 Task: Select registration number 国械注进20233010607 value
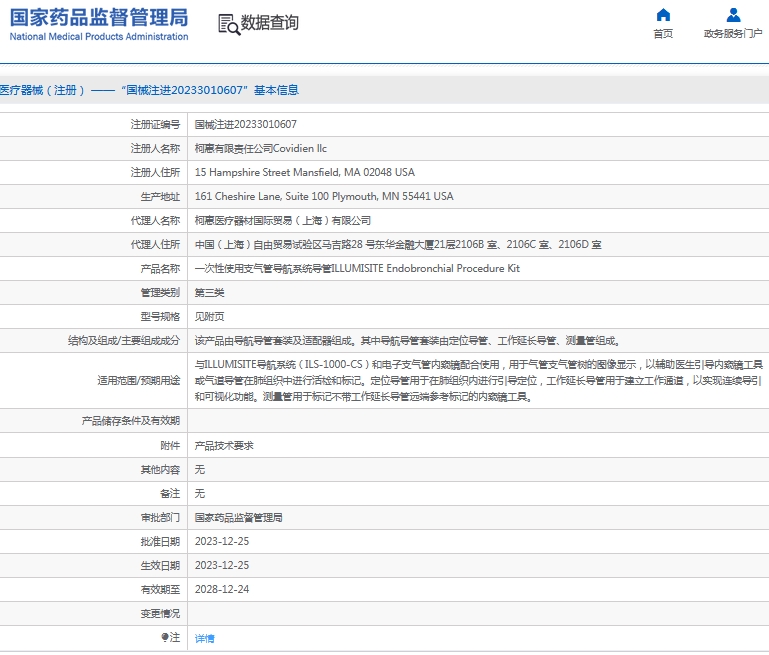pyautogui.click(x=245, y=125)
